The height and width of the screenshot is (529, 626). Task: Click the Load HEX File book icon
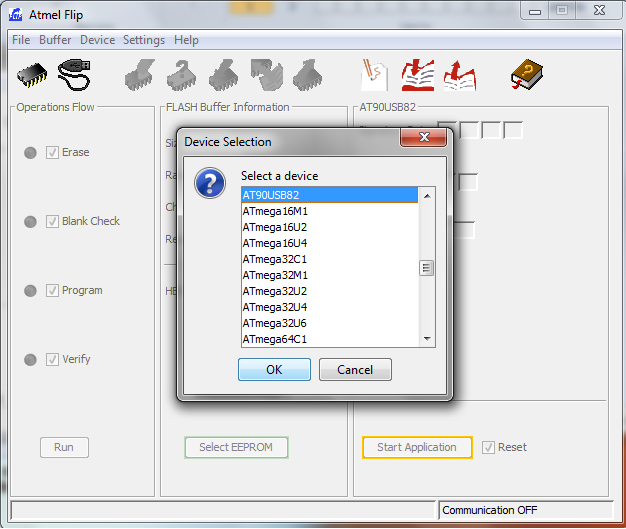(x=418, y=75)
